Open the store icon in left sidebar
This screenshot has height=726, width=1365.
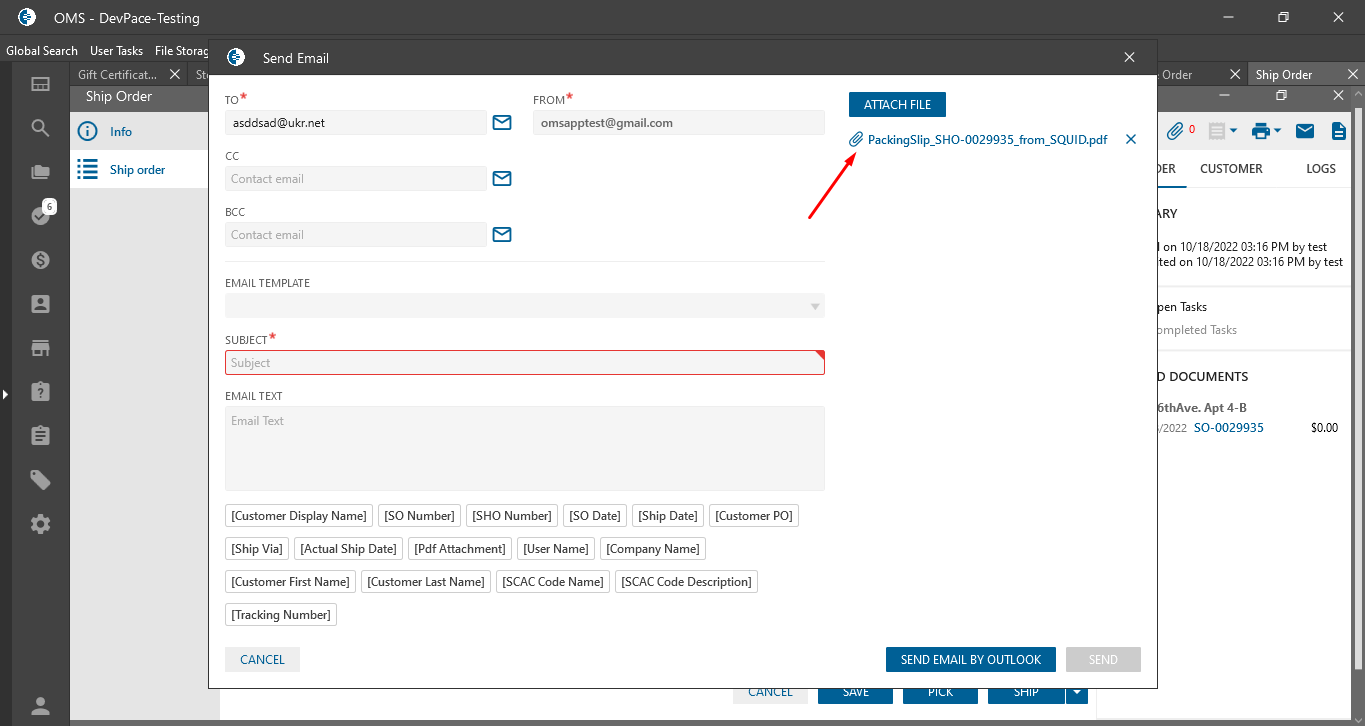click(41, 348)
